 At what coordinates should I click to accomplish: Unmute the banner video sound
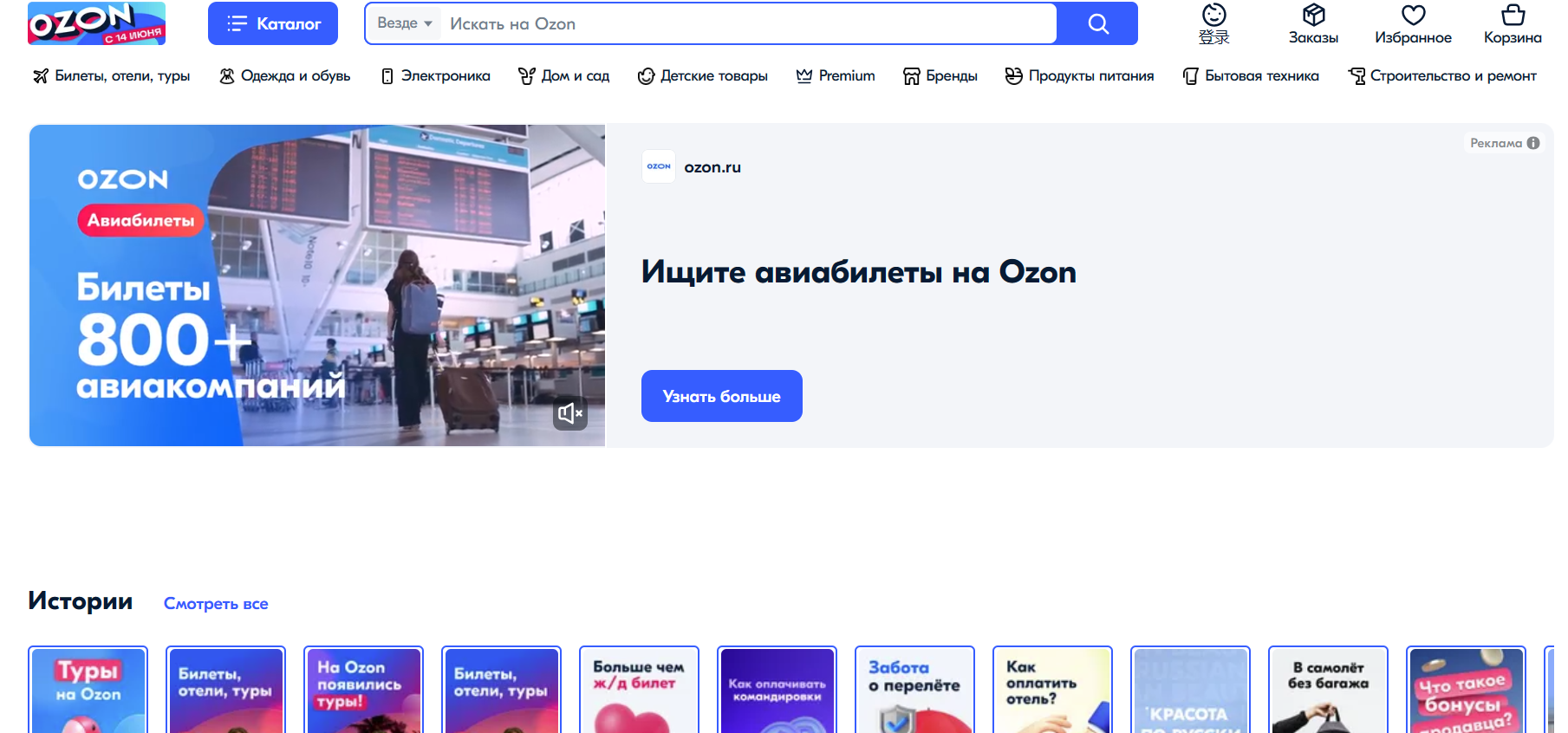click(570, 413)
